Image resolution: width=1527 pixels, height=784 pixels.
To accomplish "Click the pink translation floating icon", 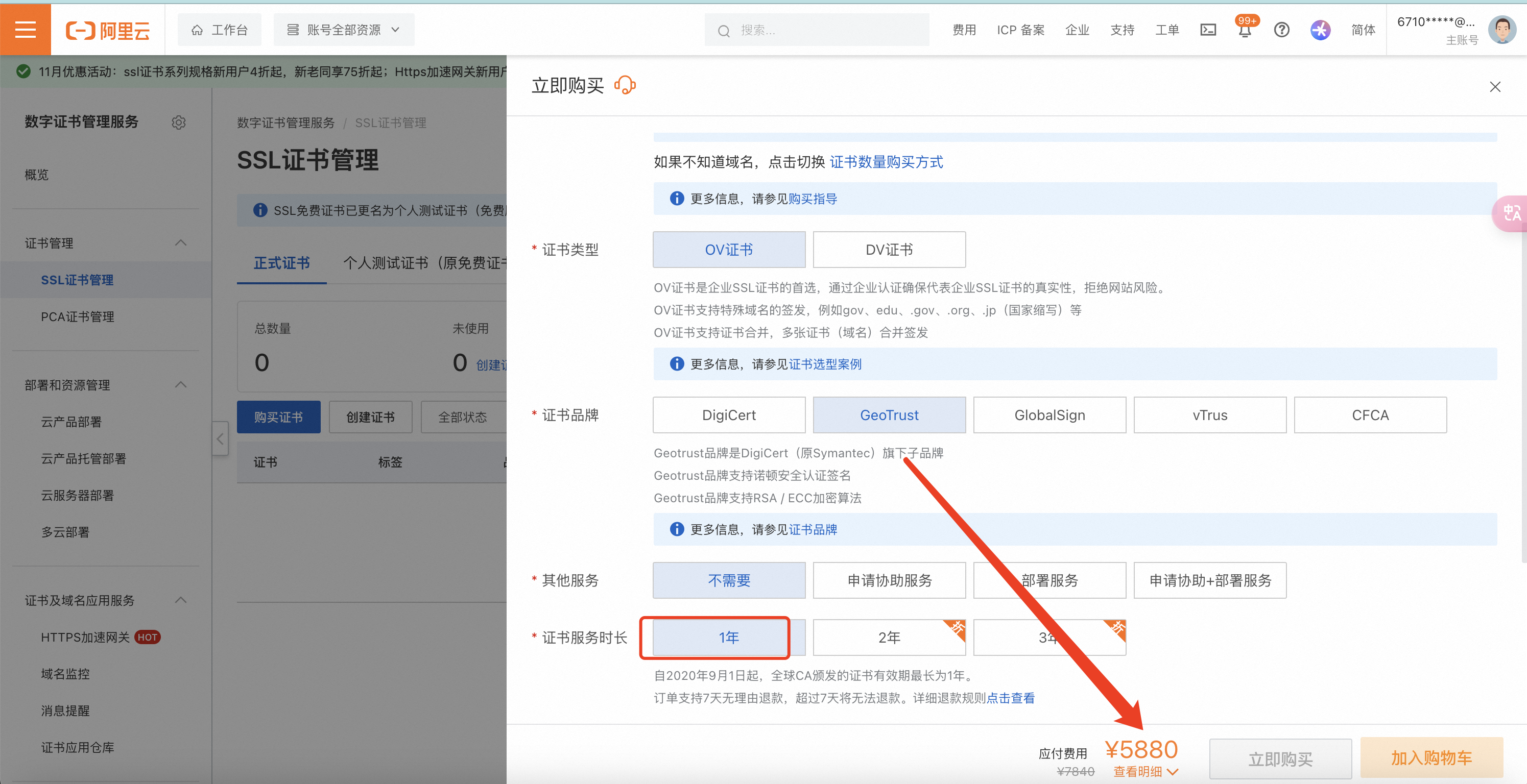I will coord(1511,213).
